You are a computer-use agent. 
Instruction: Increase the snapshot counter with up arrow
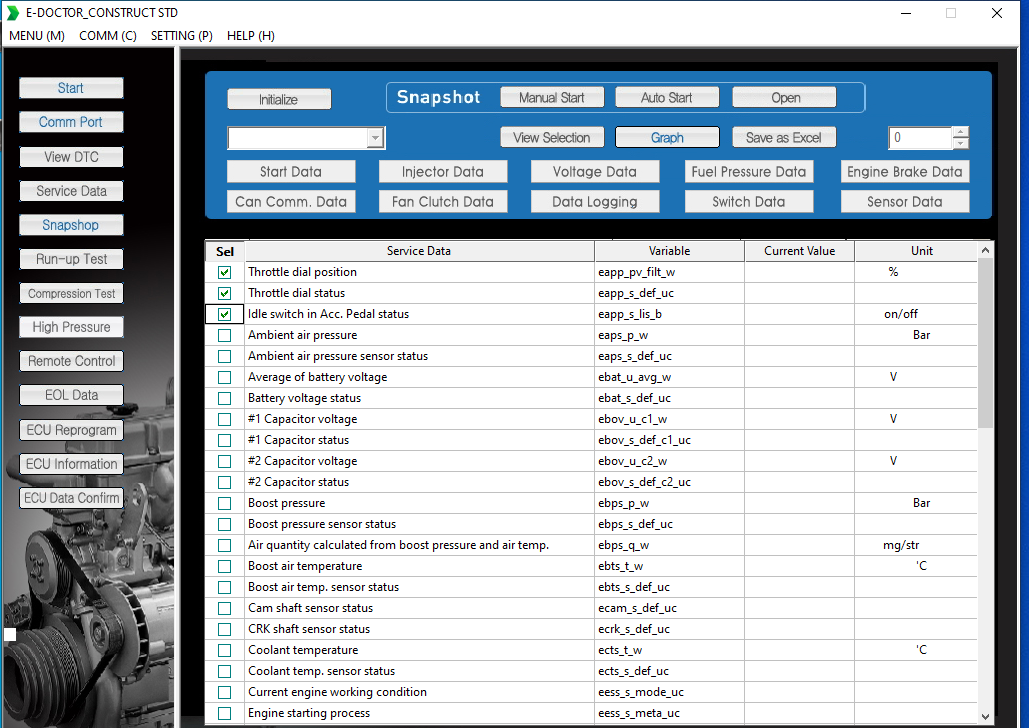click(960, 132)
